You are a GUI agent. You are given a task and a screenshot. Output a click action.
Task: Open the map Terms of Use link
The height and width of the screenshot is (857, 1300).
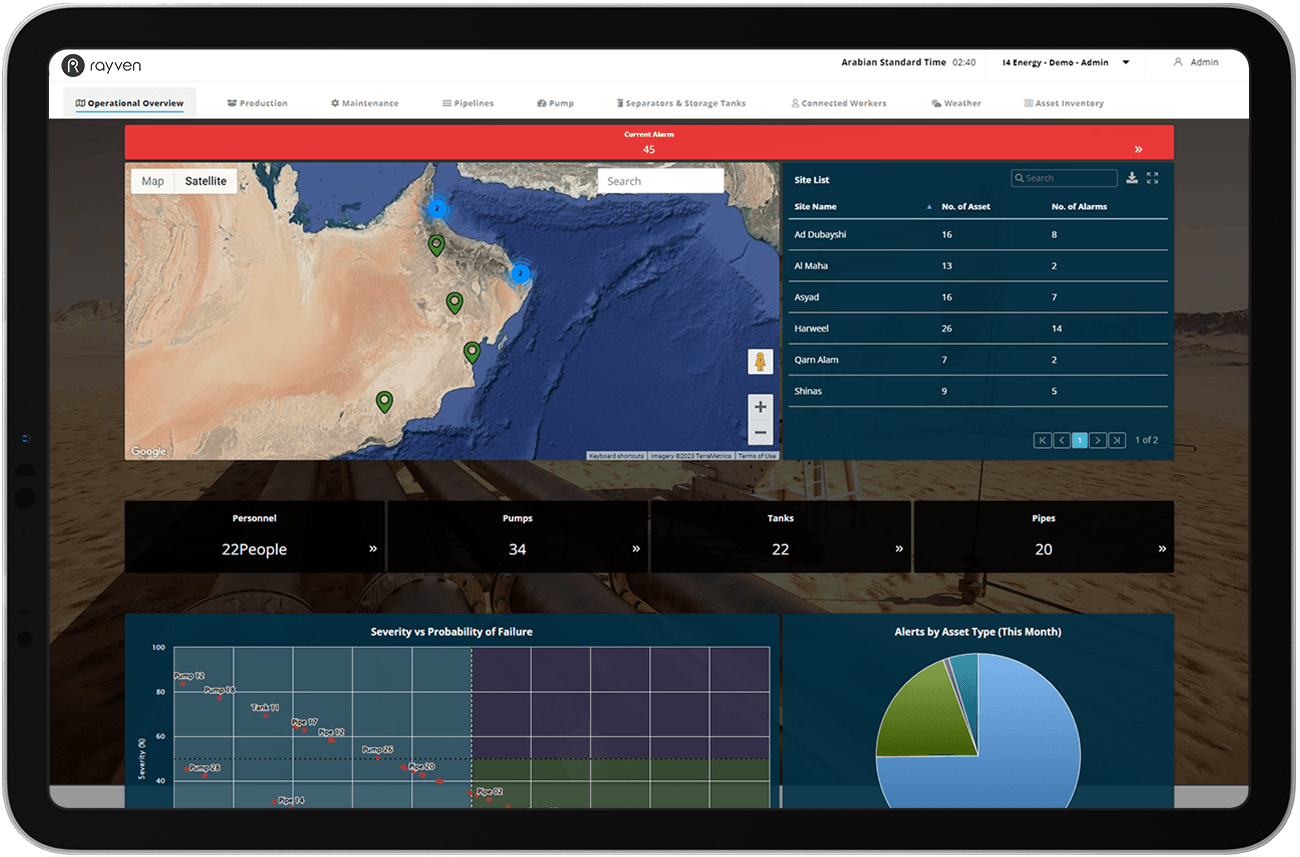pyautogui.click(x=757, y=456)
